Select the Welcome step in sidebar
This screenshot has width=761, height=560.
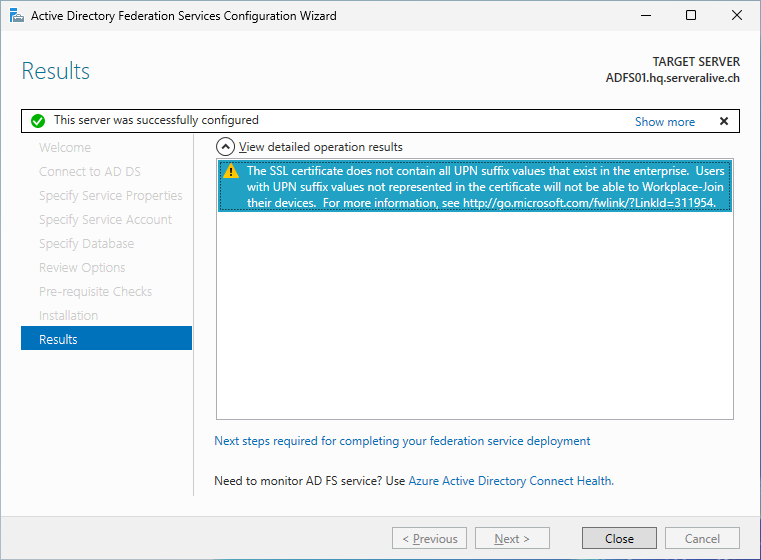(x=65, y=148)
